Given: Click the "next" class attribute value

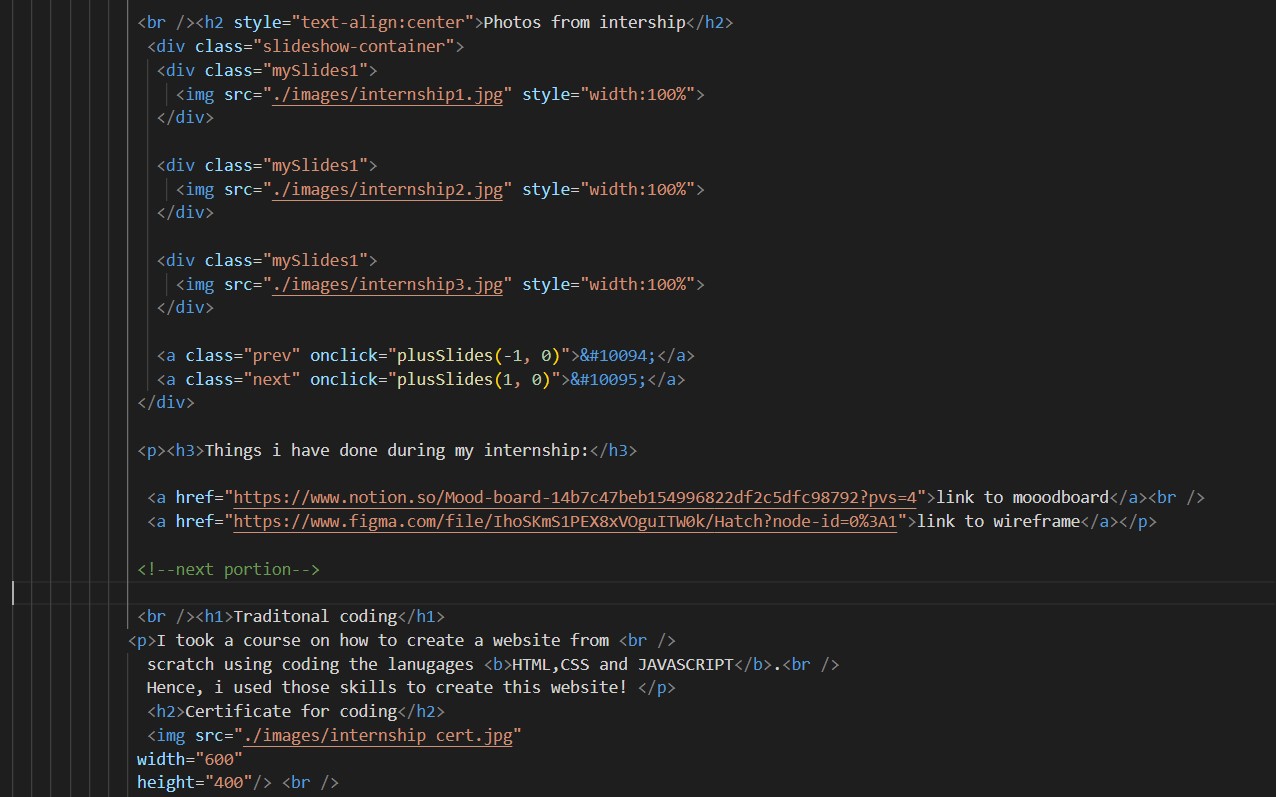Looking at the screenshot, I should (270, 379).
